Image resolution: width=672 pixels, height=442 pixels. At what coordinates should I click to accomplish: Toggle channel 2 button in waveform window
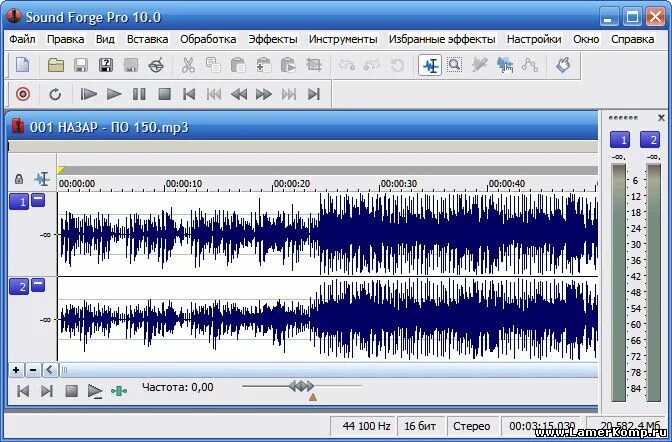[19, 287]
